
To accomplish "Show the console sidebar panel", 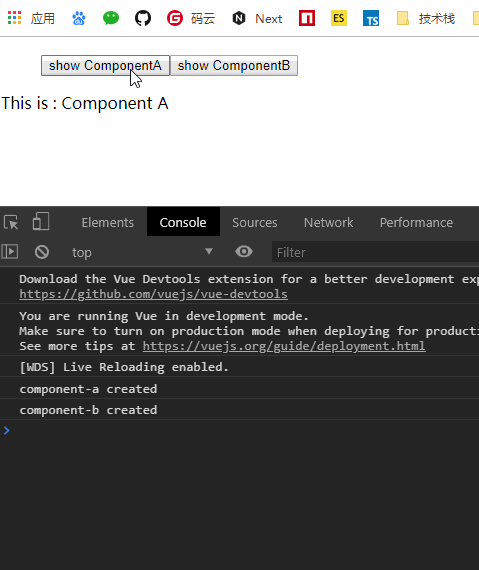I will (10, 252).
